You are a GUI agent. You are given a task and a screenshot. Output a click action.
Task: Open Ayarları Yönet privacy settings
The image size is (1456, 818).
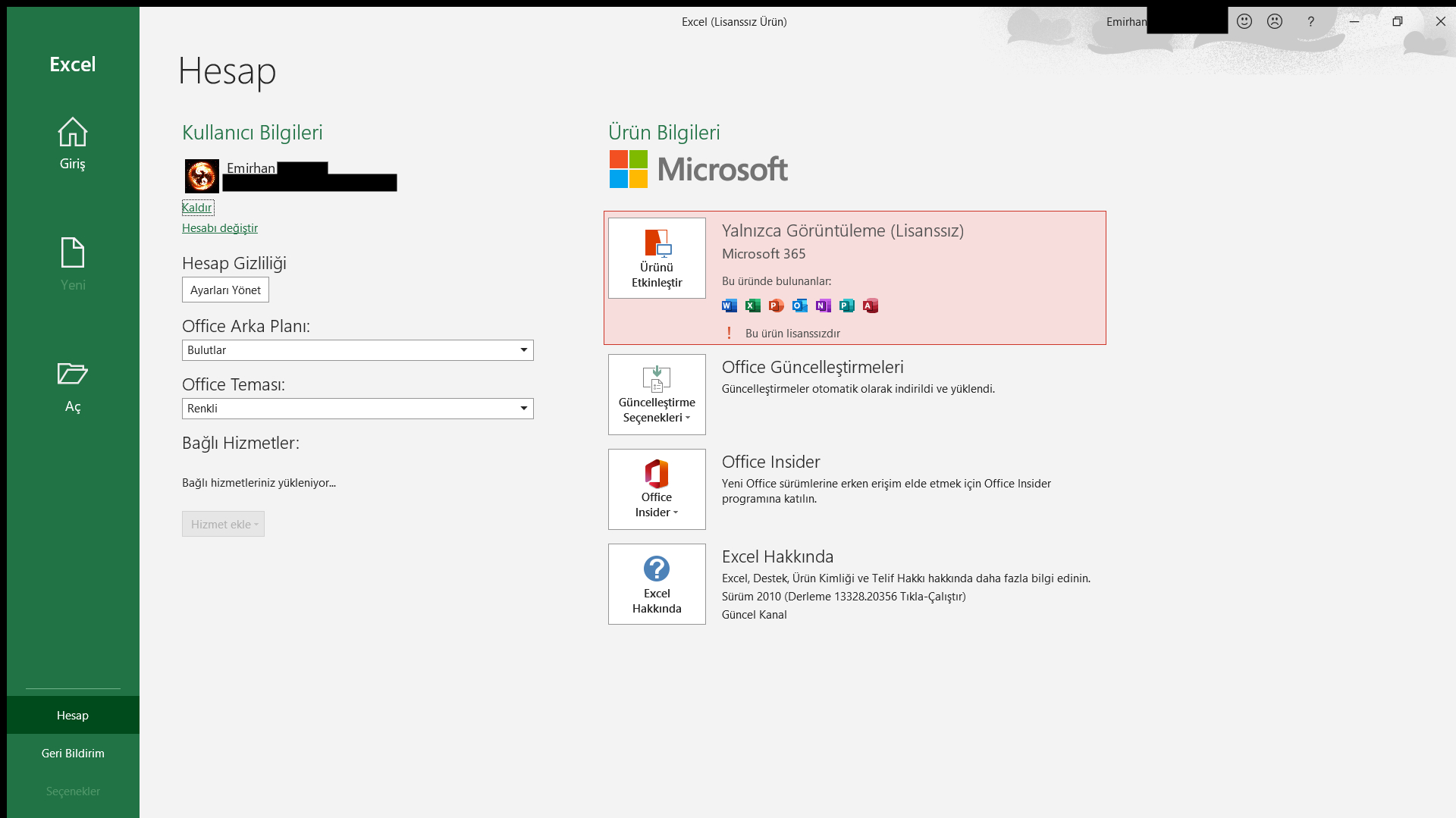point(225,290)
